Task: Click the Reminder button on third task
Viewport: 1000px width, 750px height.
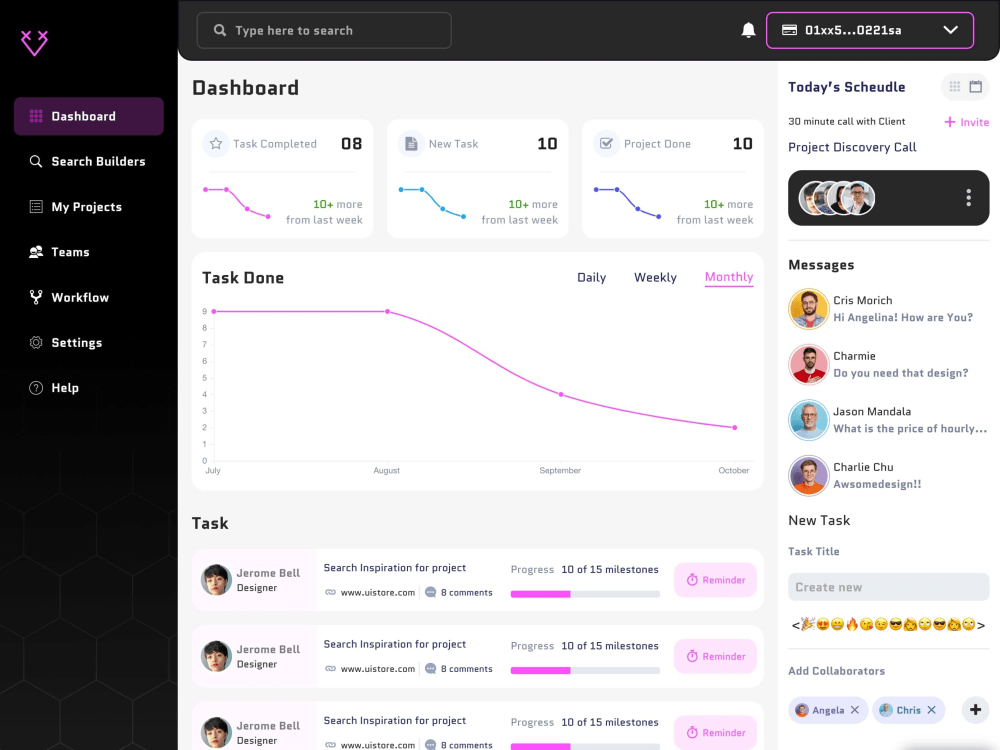Action: [715, 733]
